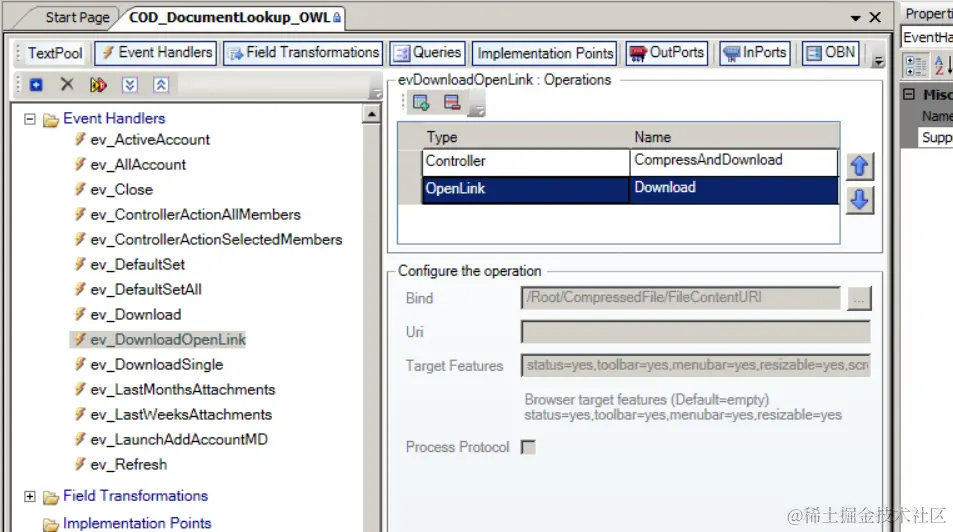Click the red-yellow run arrows icon
The height and width of the screenshot is (532, 953).
98,85
